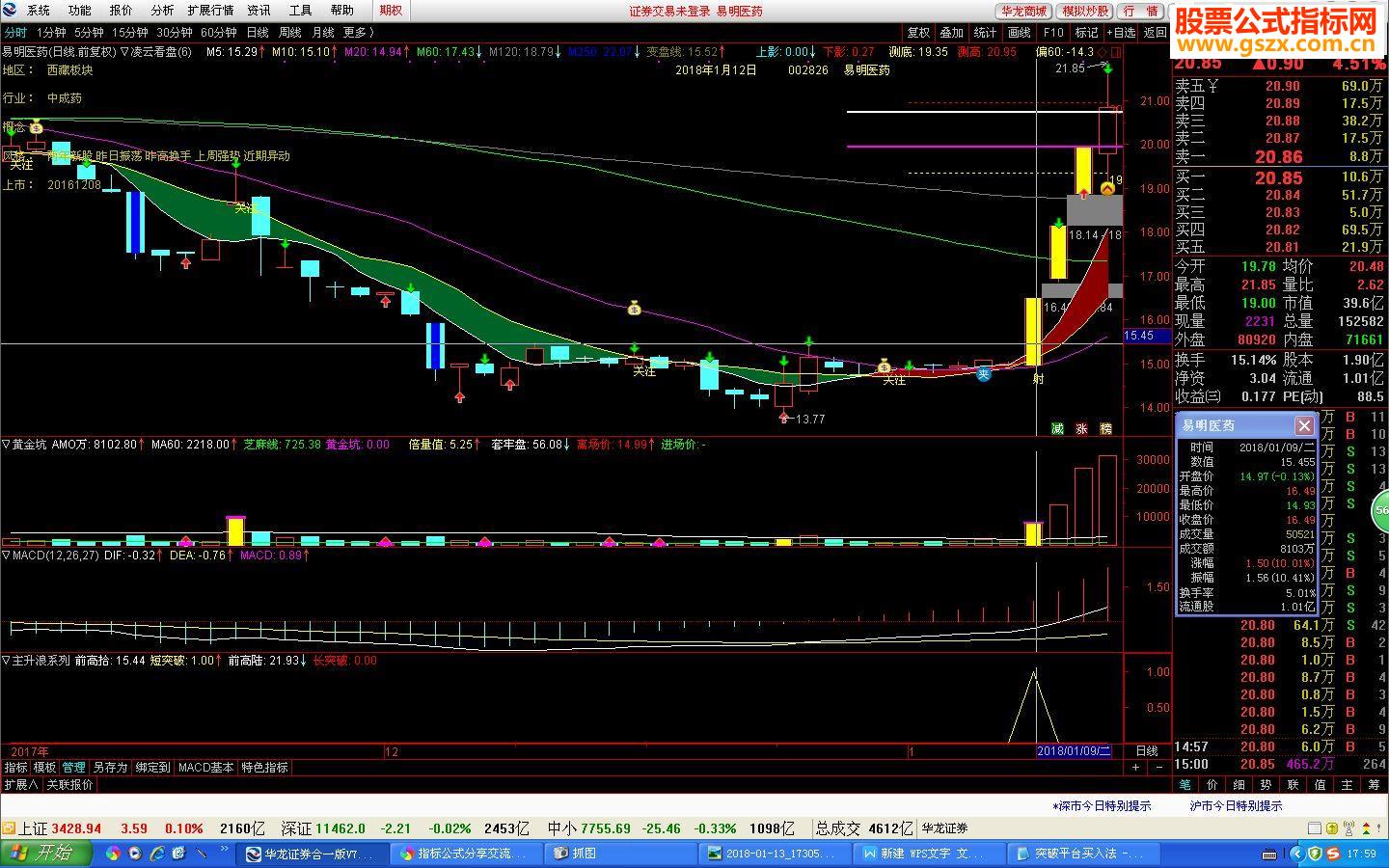Open 深市今日特别提示 link
This screenshot has width=1389, height=868.
coord(1102,805)
